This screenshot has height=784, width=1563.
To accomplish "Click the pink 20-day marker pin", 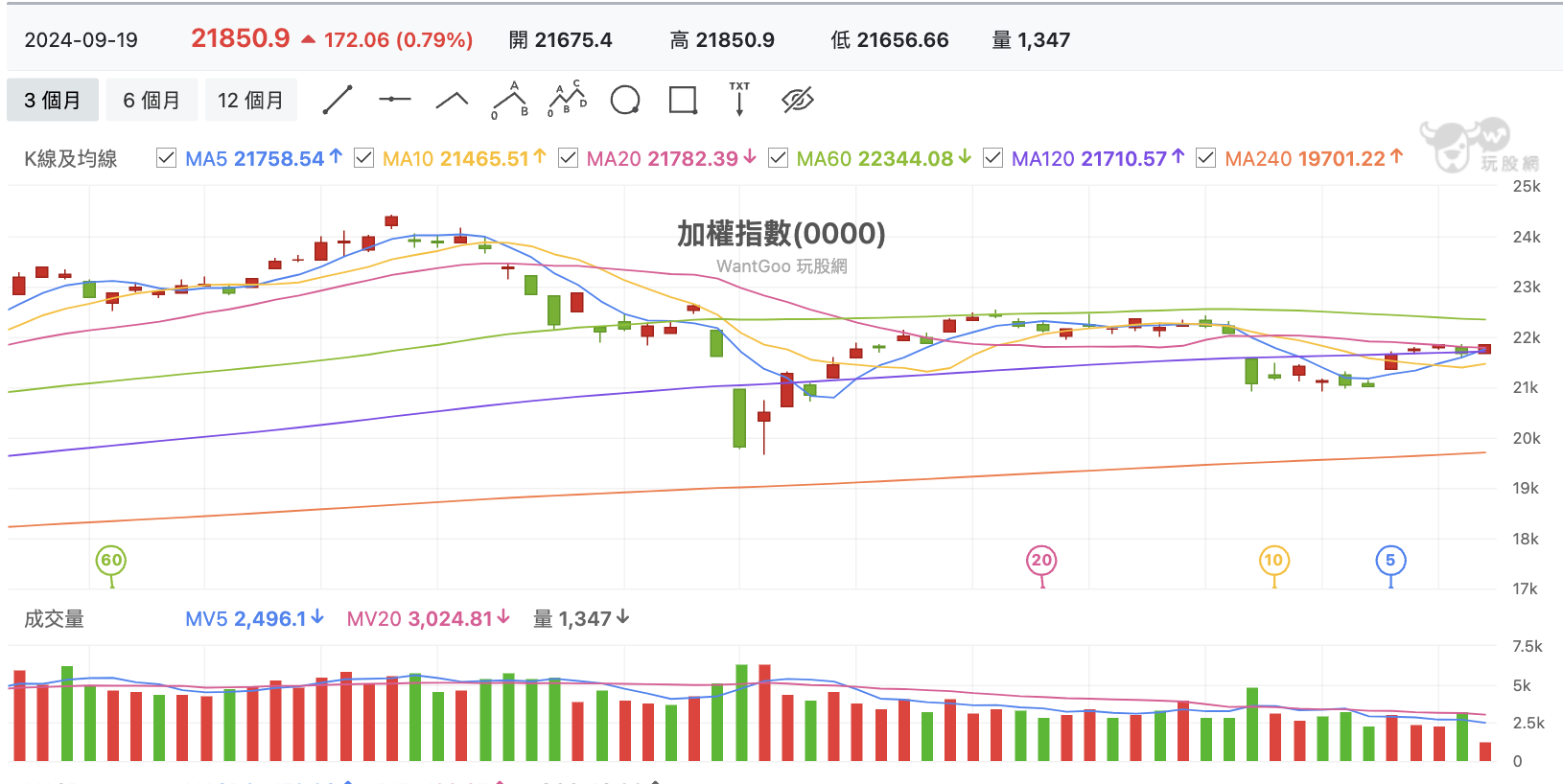I will [1041, 561].
